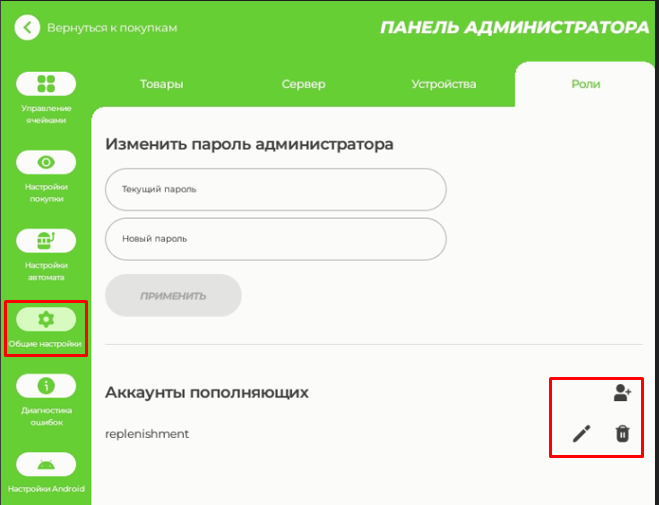Open Настройки покупки eye icon

click(45, 162)
